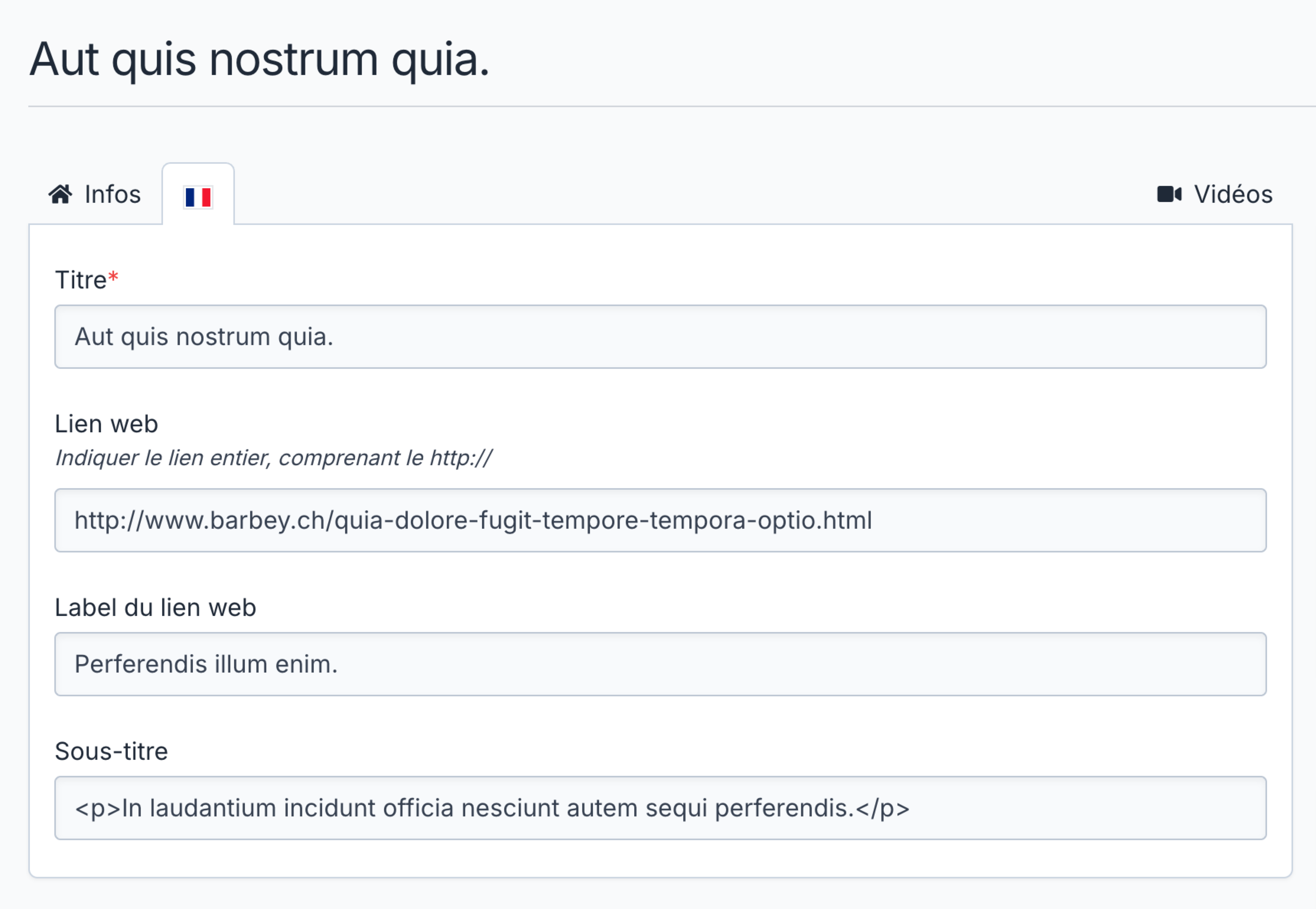Image resolution: width=1316 pixels, height=909 pixels.
Task: Click the "Sous-titre" field label
Action: click(x=112, y=751)
